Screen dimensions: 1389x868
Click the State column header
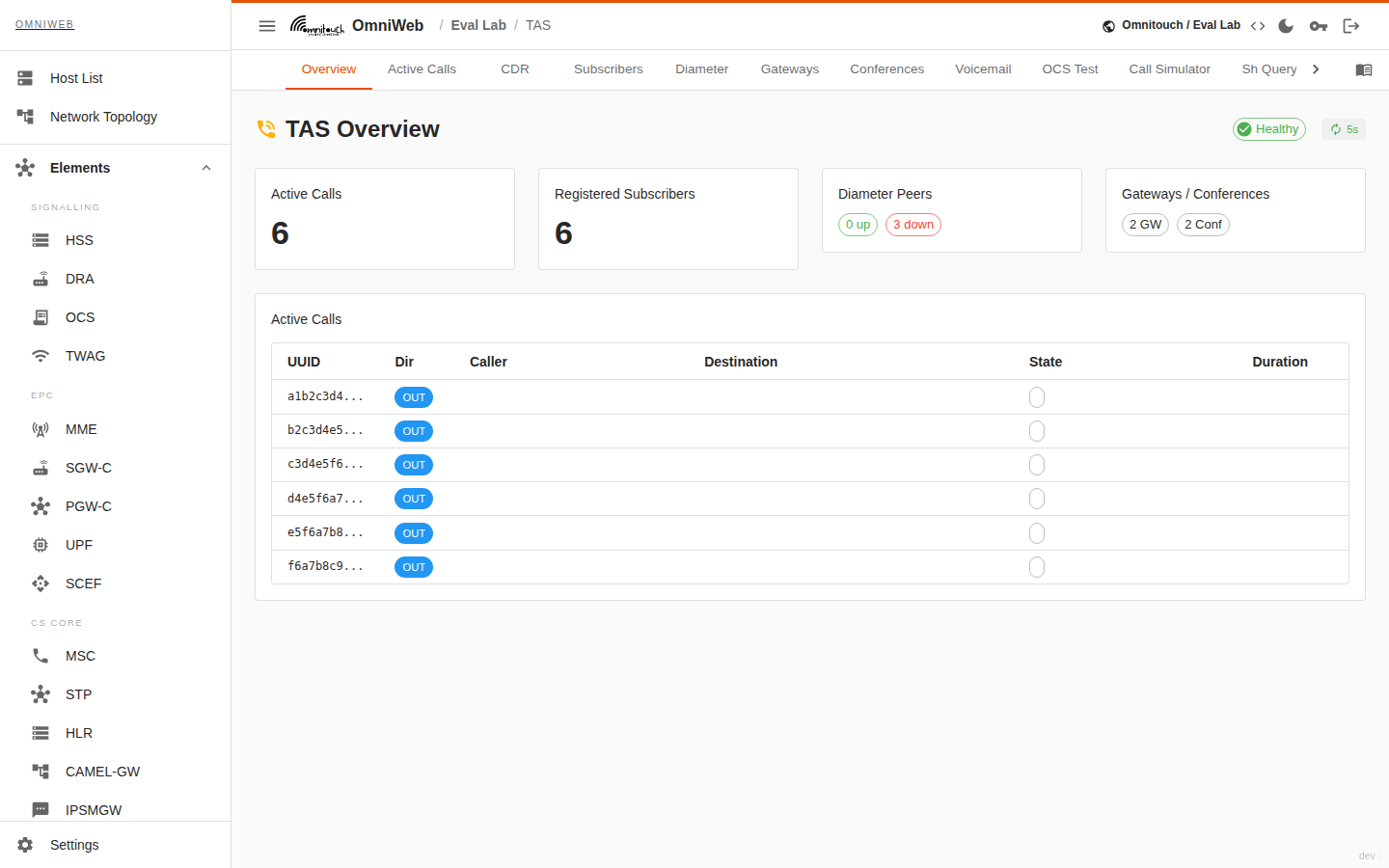pyautogui.click(x=1046, y=362)
